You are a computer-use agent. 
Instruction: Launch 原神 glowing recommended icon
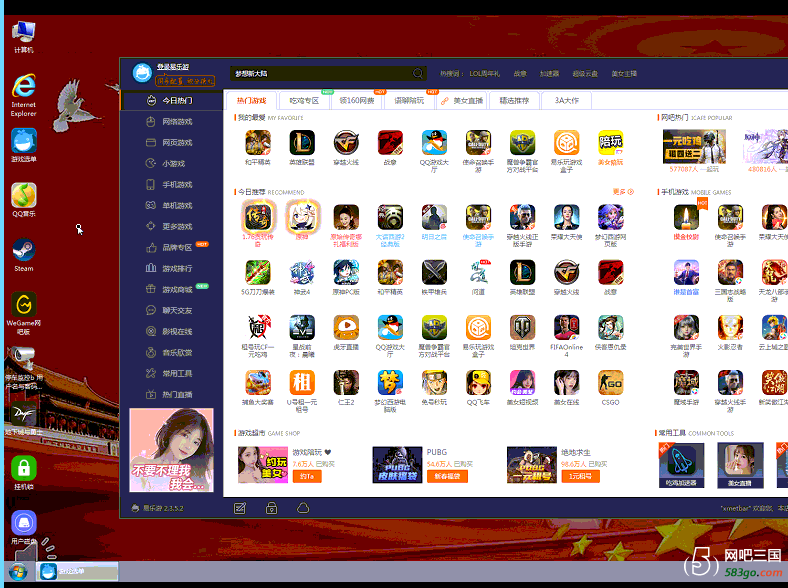click(x=302, y=217)
